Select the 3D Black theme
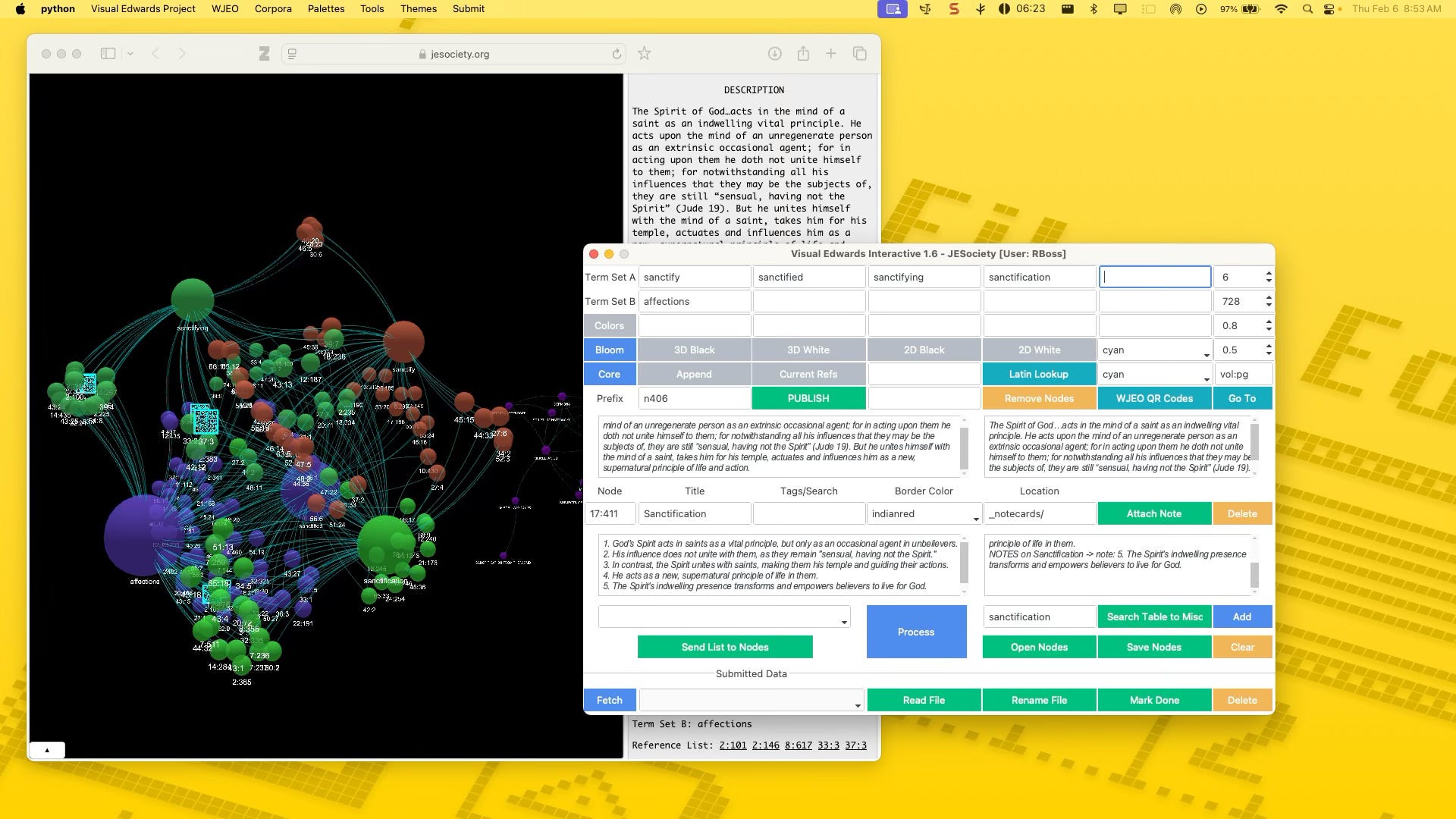1456x819 pixels. pyautogui.click(x=695, y=350)
